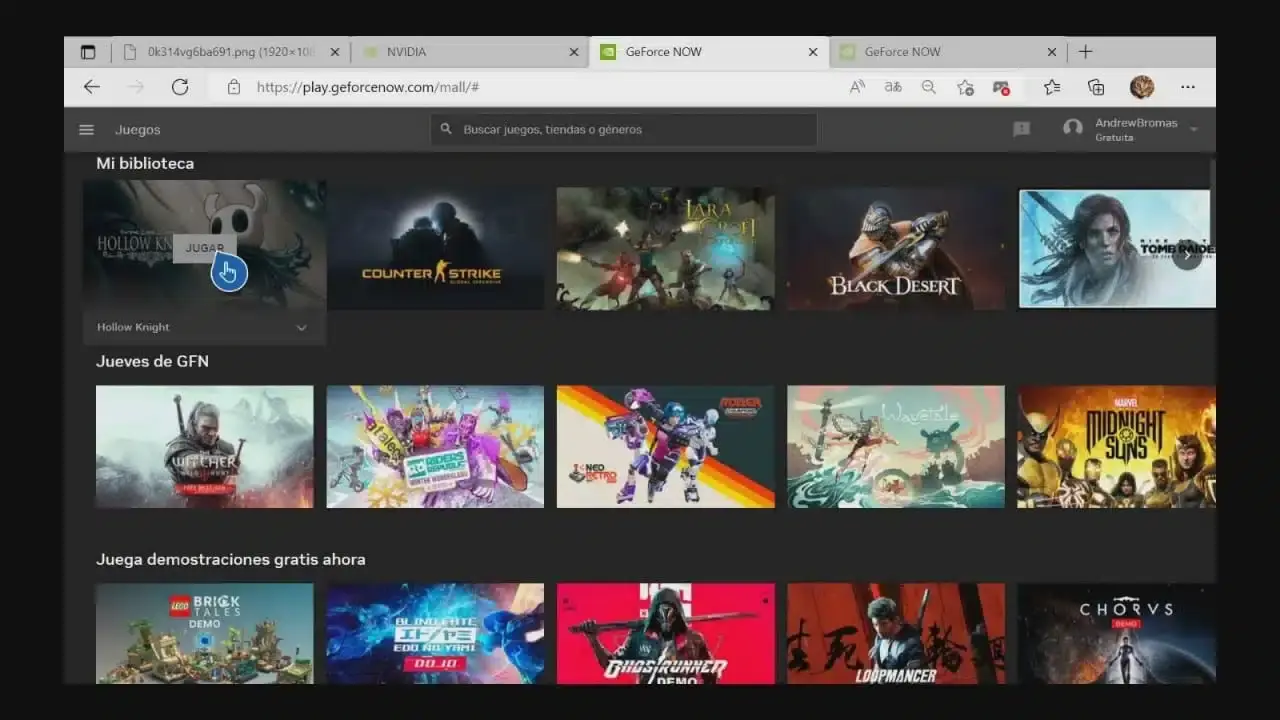Go back with the browser back arrow
This screenshot has width=1280, height=720.
point(92,87)
